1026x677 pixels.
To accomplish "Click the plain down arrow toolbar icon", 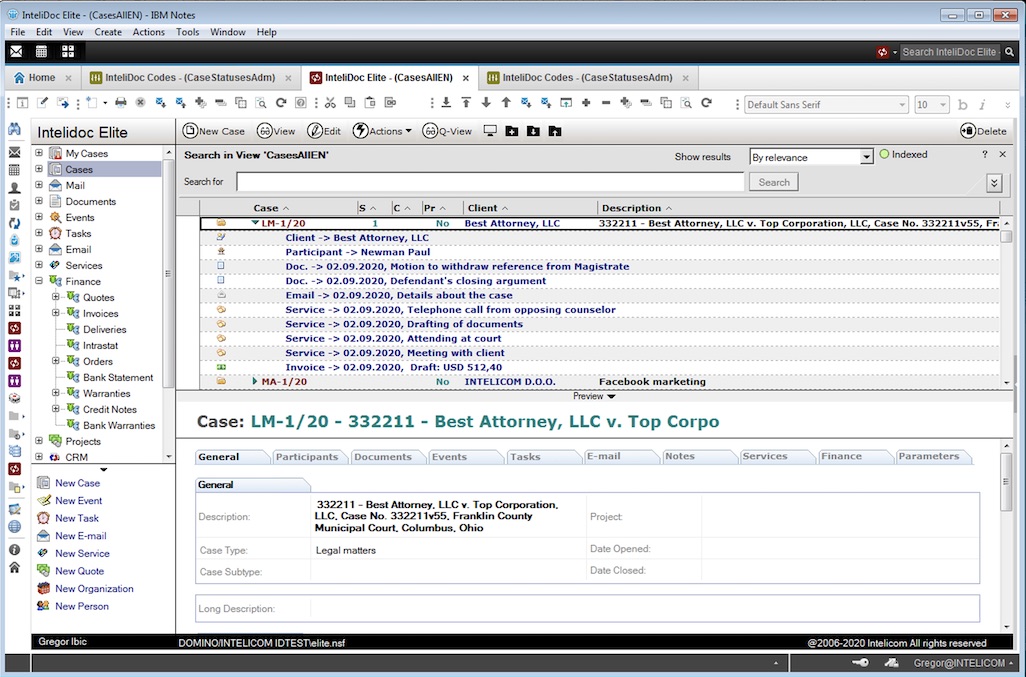I will point(486,103).
